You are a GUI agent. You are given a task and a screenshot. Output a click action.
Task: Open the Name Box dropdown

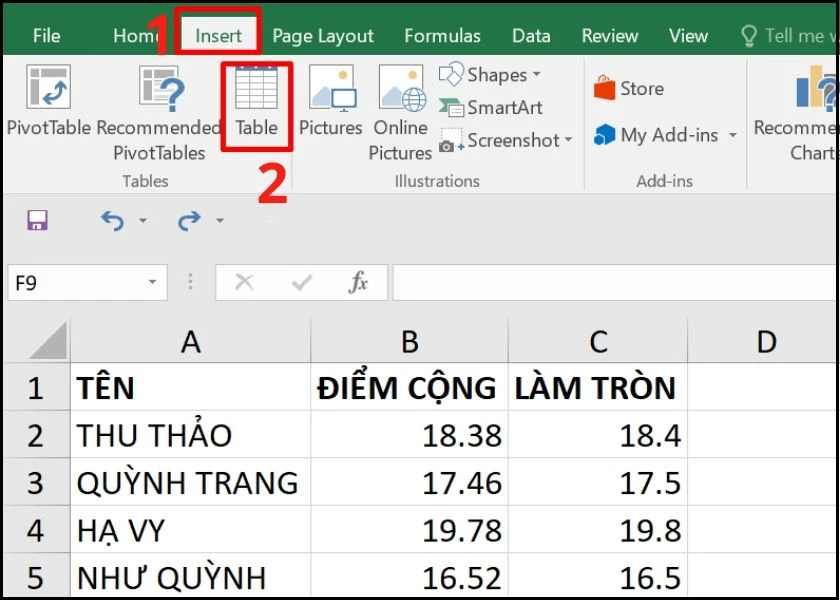point(152,282)
